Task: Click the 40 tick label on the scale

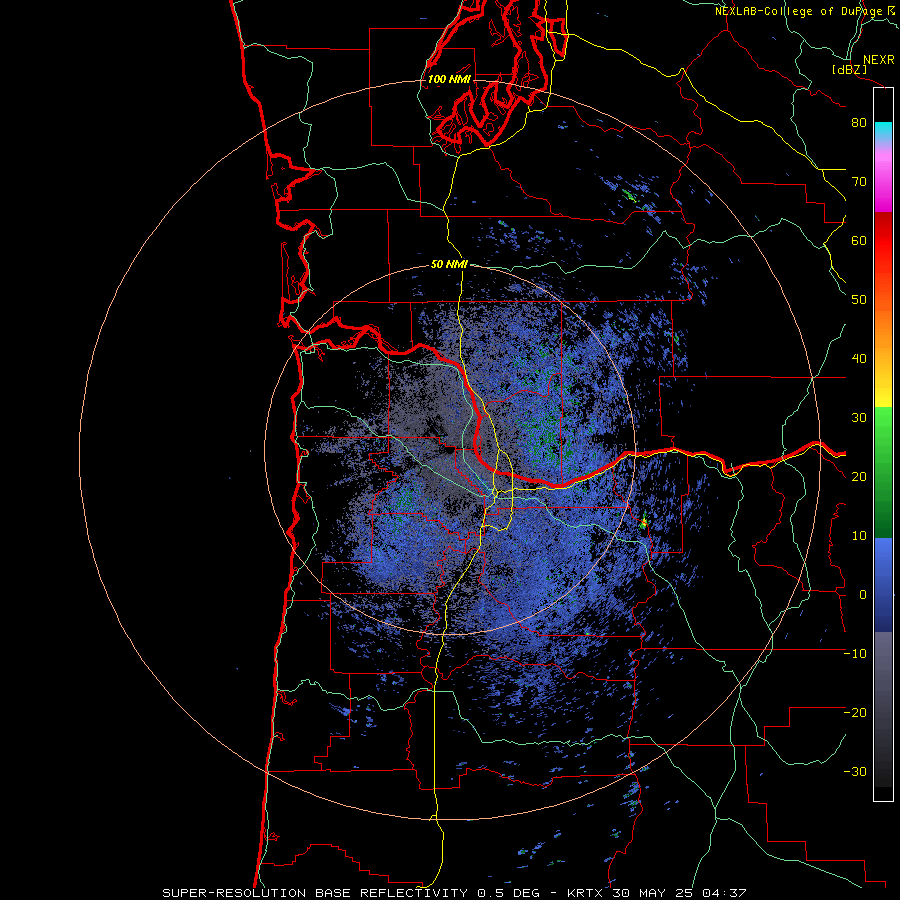Action: [859, 359]
